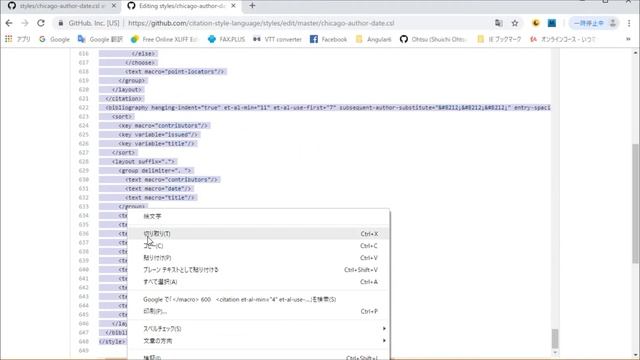Image resolution: width=640 pixels, height=360 pixels.
Task: Open IE bookmarks folder
Action: point(499,39)
